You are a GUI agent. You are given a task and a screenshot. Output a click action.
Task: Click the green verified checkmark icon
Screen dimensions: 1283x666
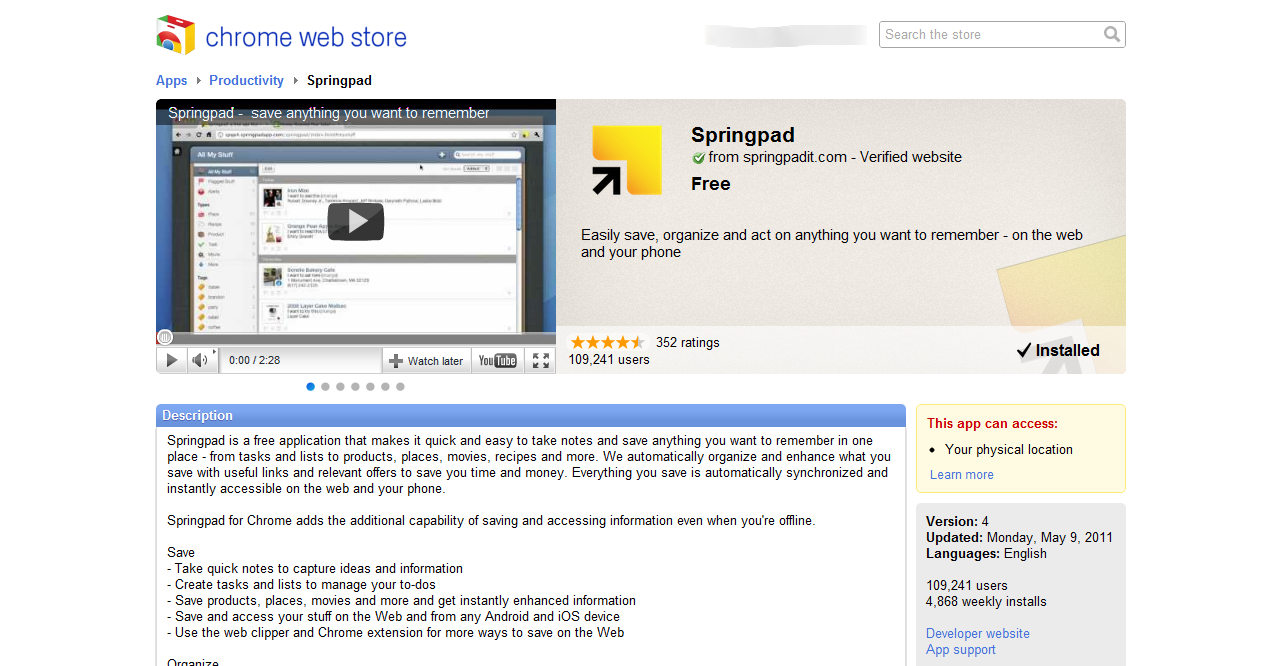pyautogui.click(x=699, y=158)
